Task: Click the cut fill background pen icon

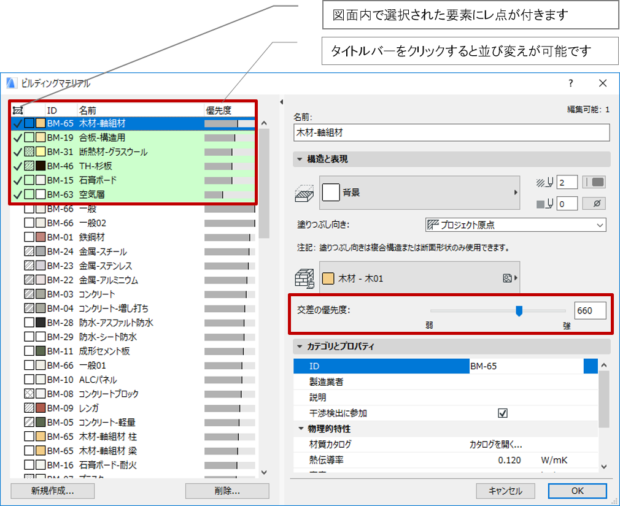Action: pos(544,204)
